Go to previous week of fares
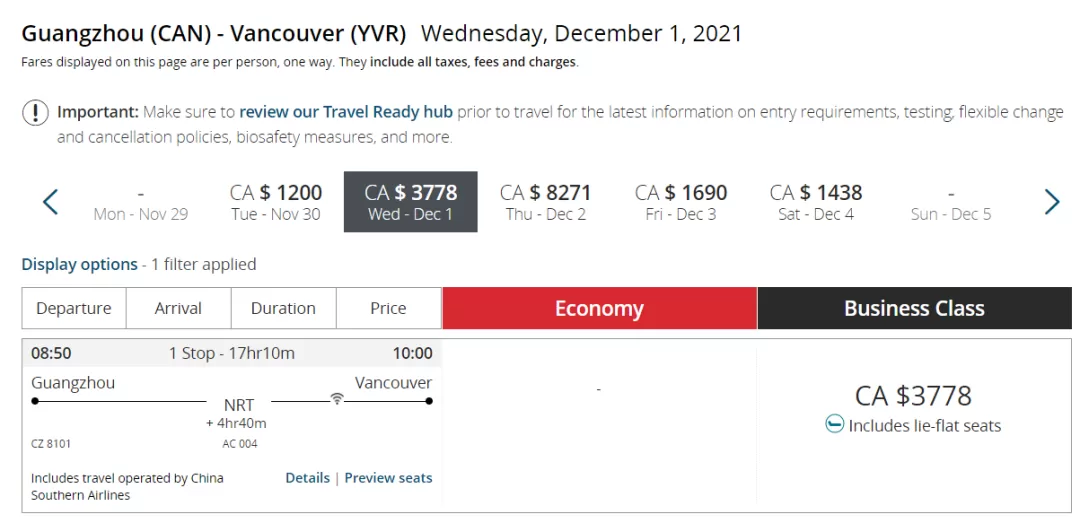 pyautogui.click(x=50, y=202)
